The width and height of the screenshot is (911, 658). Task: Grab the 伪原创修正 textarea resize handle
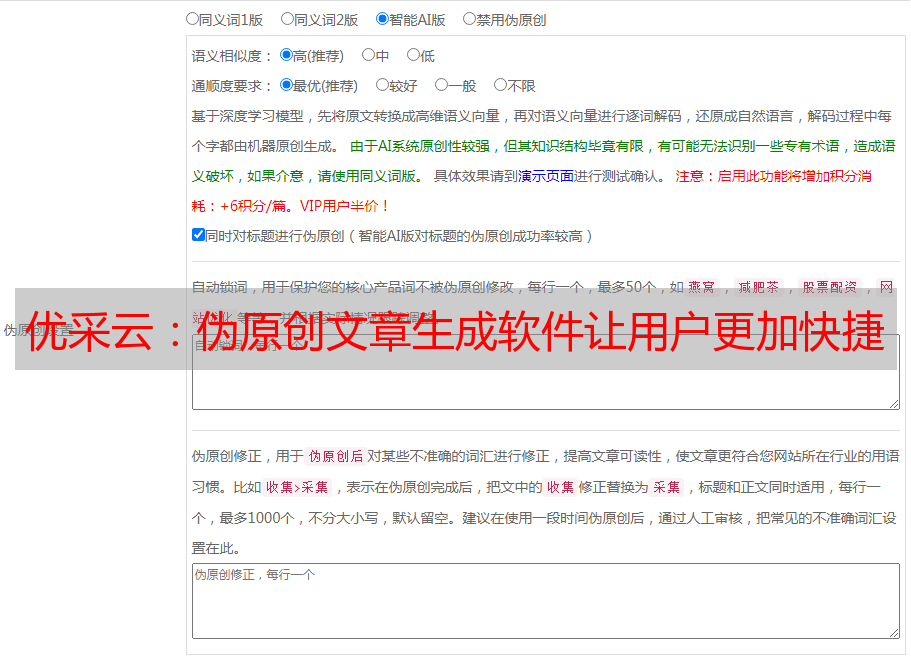point(894,633)
